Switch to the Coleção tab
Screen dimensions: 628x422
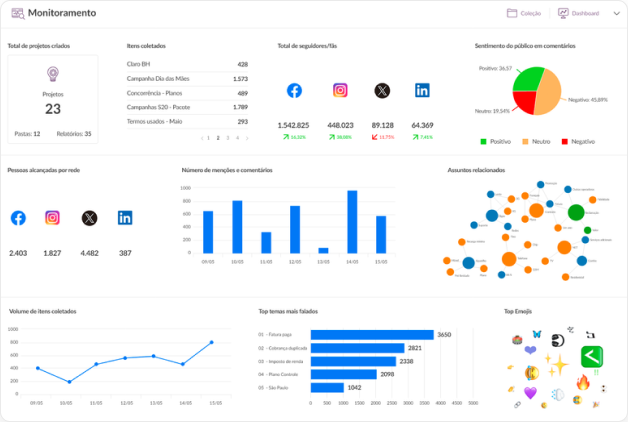tap(524, 14)
